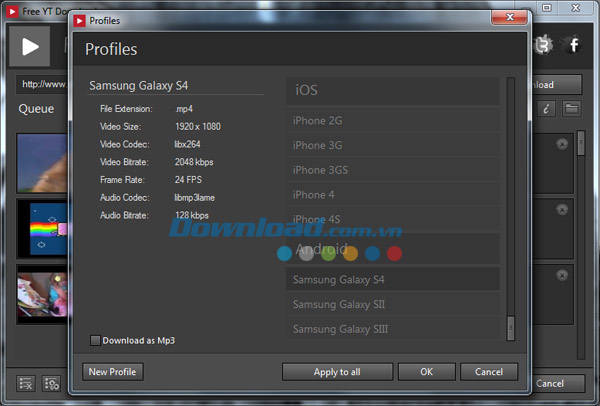Click the URL input field in main window

pos(42,84)
